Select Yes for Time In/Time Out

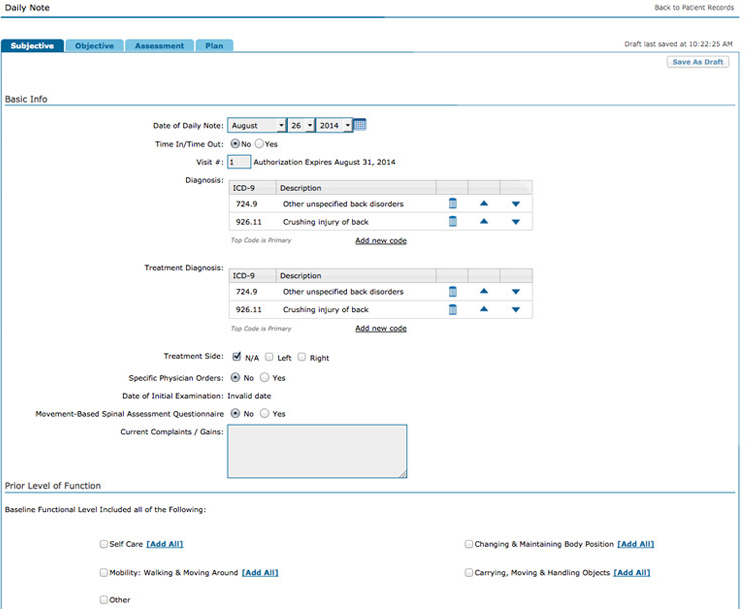(259, 143)
